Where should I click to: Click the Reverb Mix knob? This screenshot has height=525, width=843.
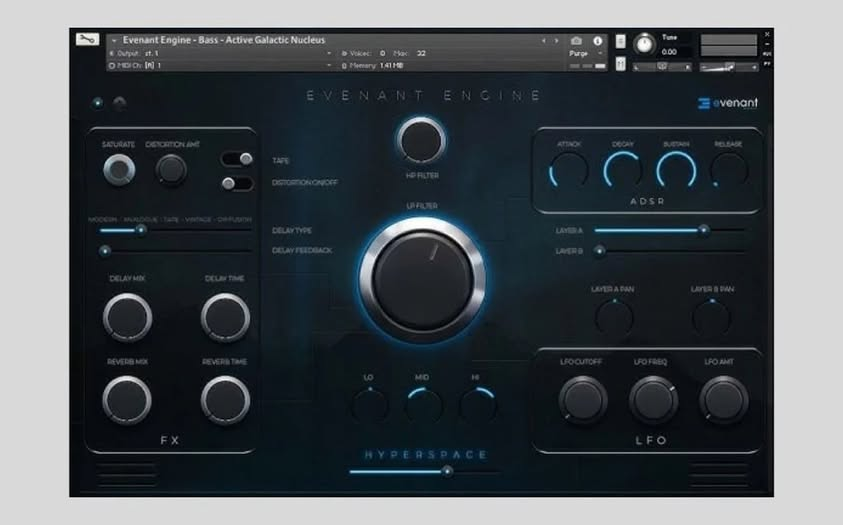[127, 399]
